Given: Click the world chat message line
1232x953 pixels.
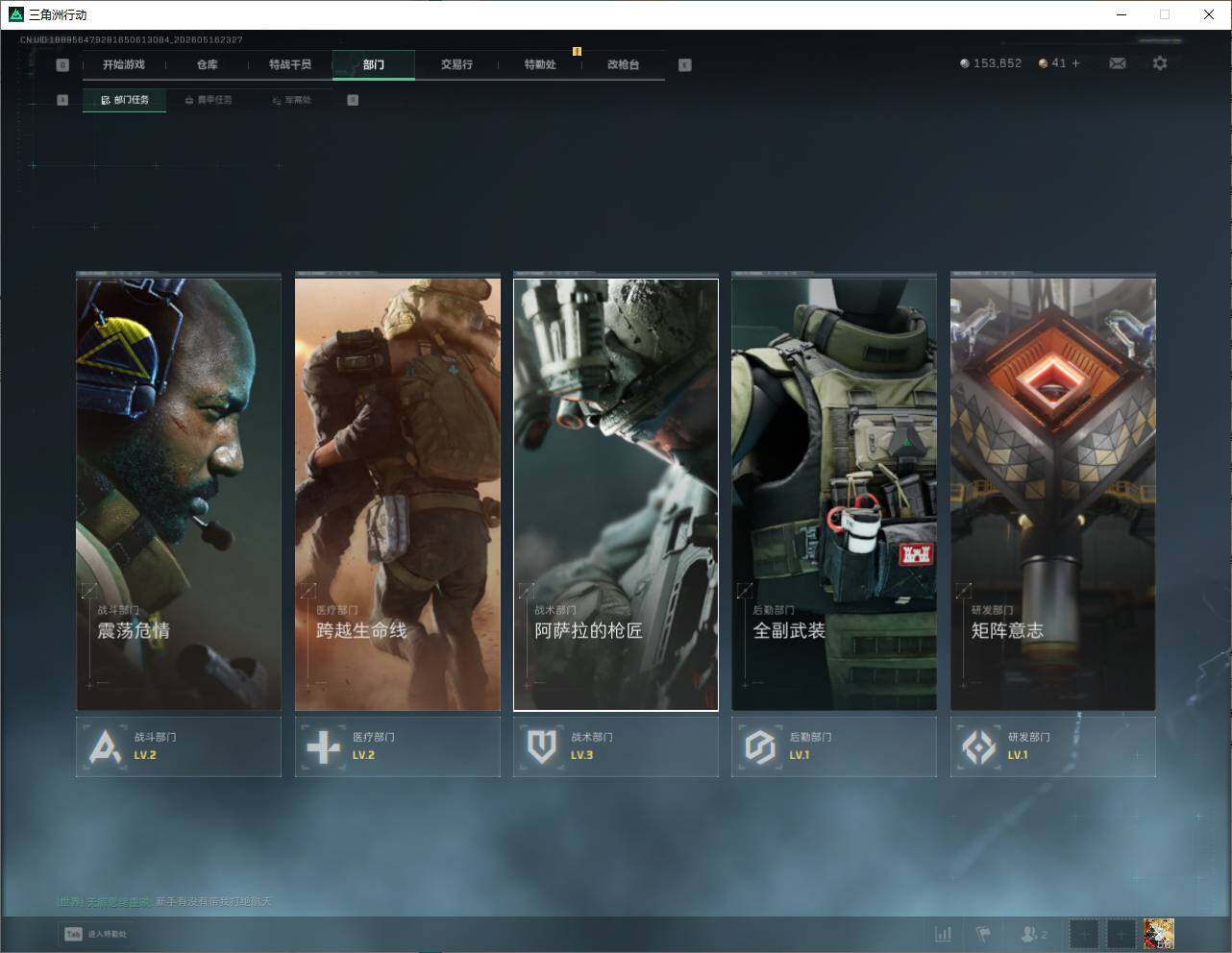Looking at the screenshot, I should (164, 901).
